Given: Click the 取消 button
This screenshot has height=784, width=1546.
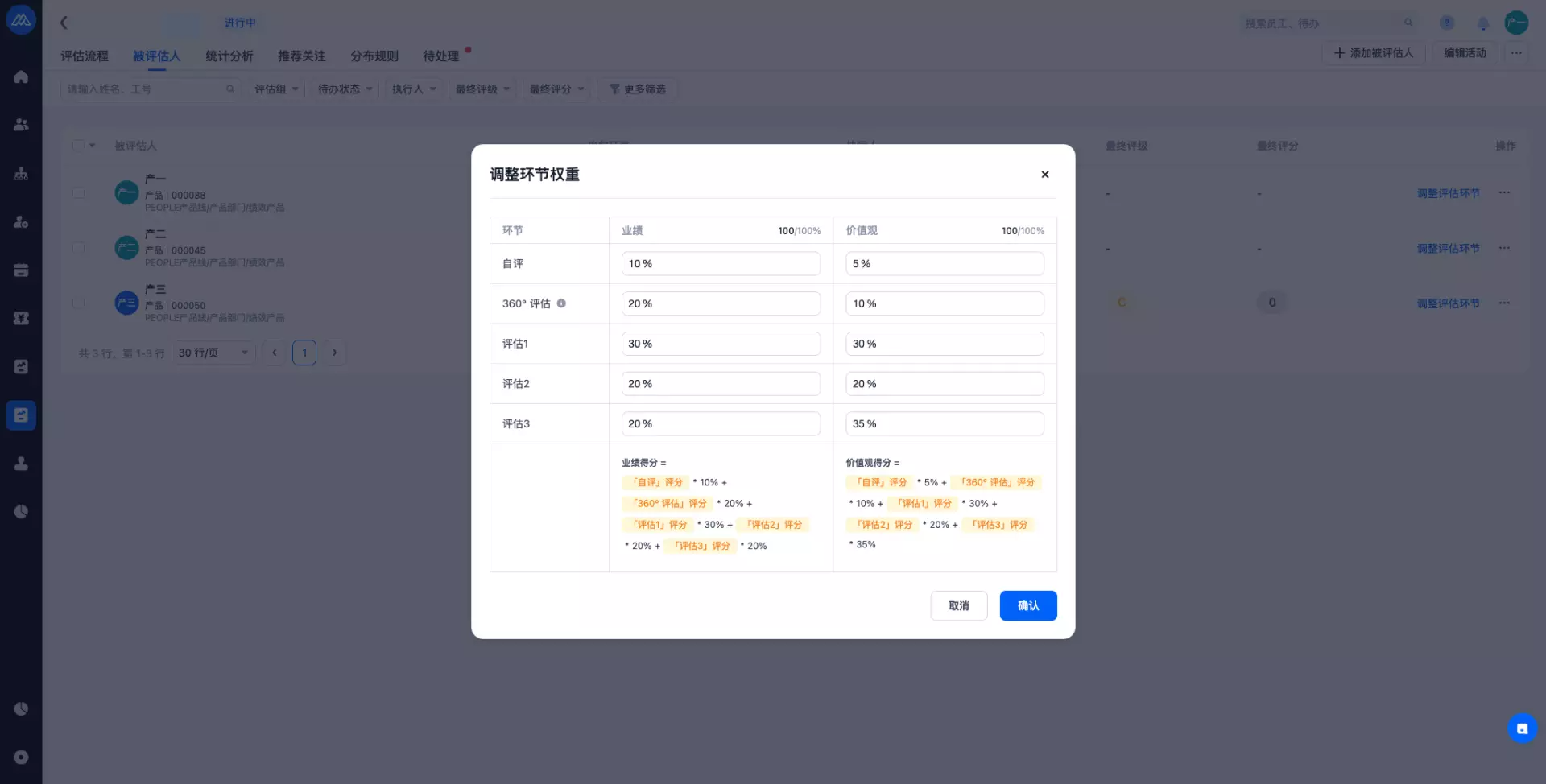Looking at the screenshot, I should pos(958,606).
